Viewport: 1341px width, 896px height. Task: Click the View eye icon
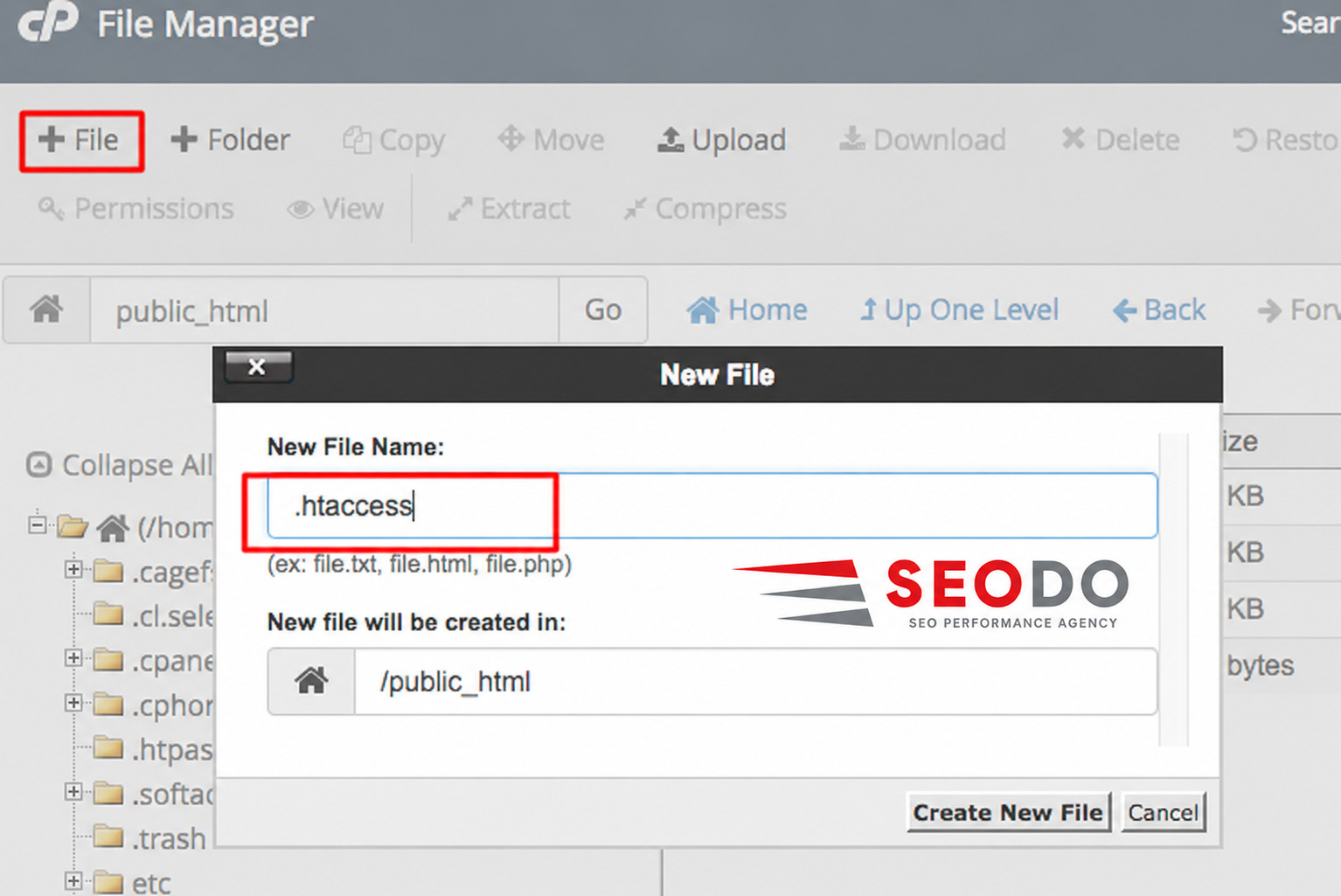[300, 210]
